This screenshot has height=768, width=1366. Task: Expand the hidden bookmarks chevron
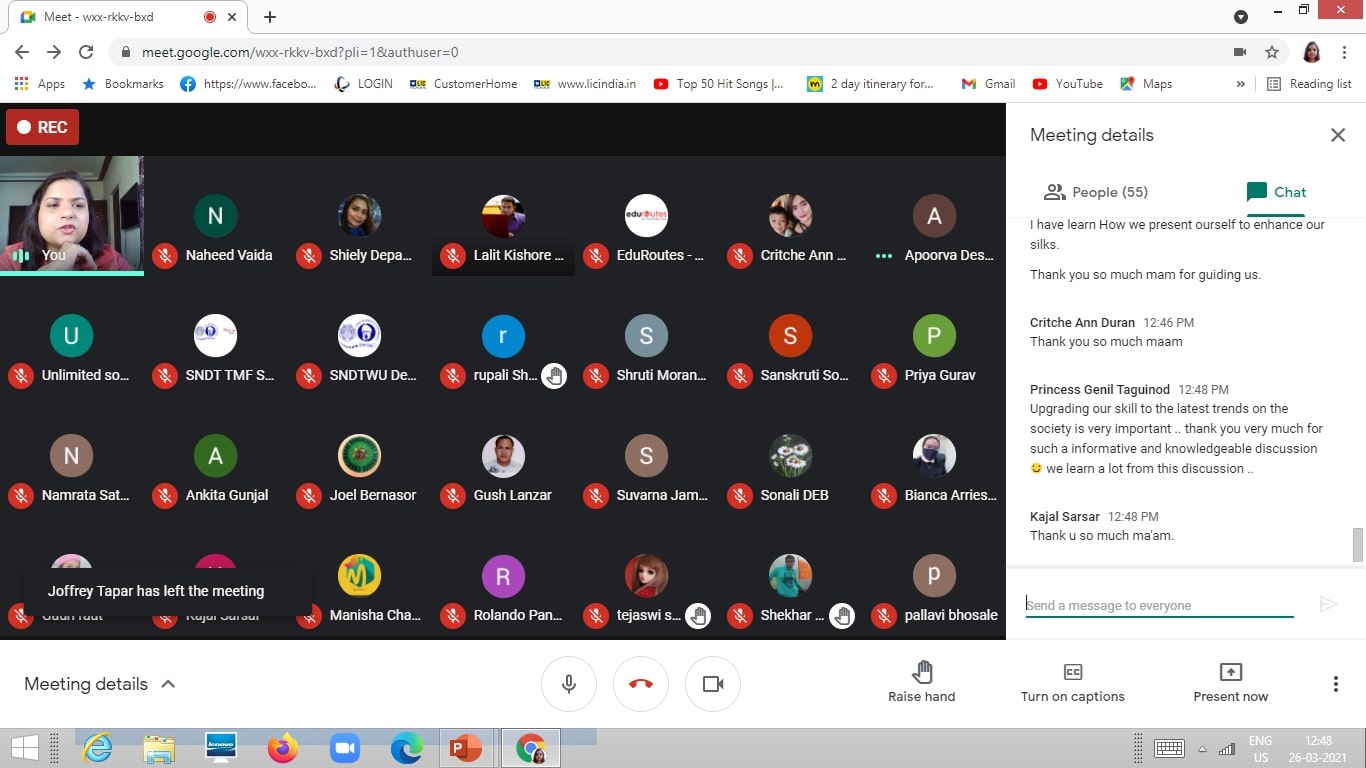1240,84
